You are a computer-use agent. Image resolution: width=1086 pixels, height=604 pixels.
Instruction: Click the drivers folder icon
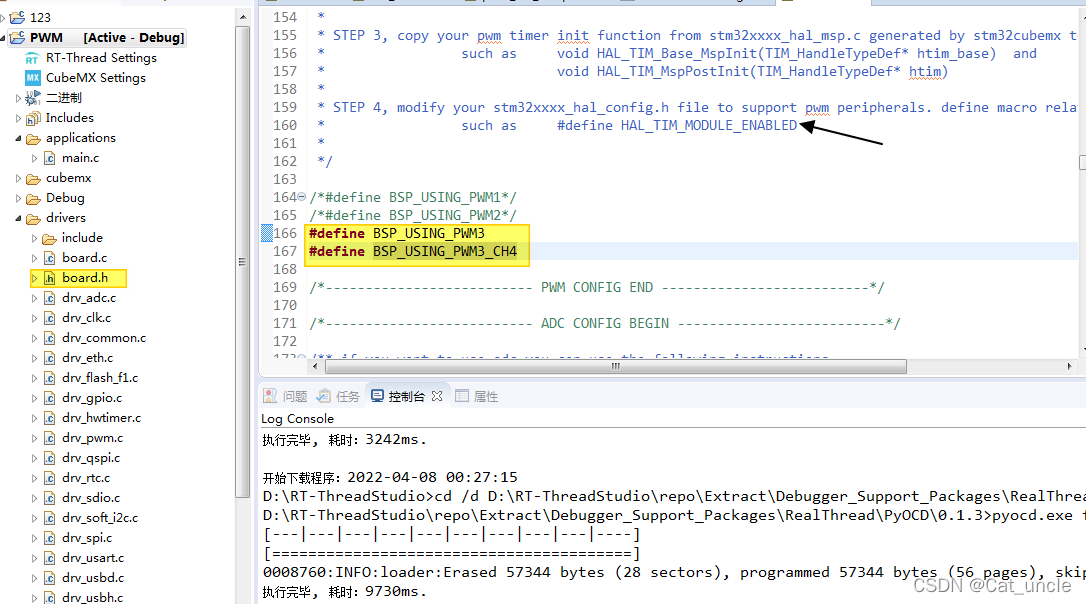pyautogui.click(x=33, y=218)
